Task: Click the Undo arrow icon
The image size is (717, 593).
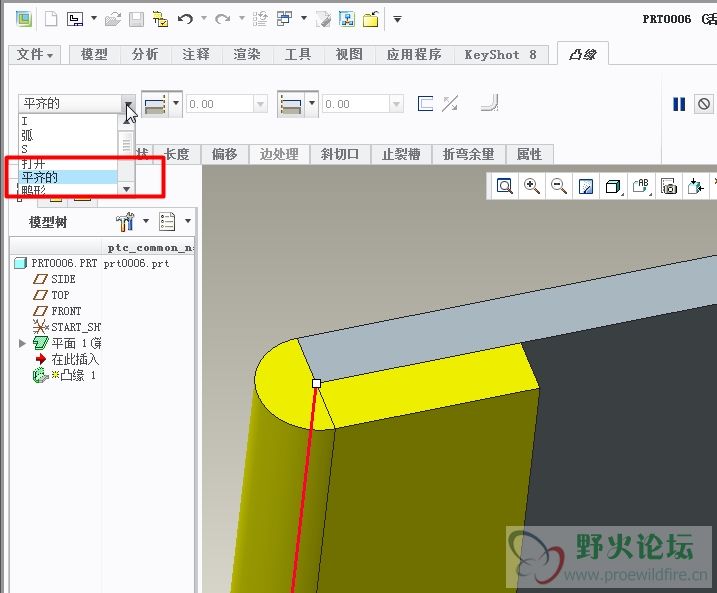Action: pos(185,19)
